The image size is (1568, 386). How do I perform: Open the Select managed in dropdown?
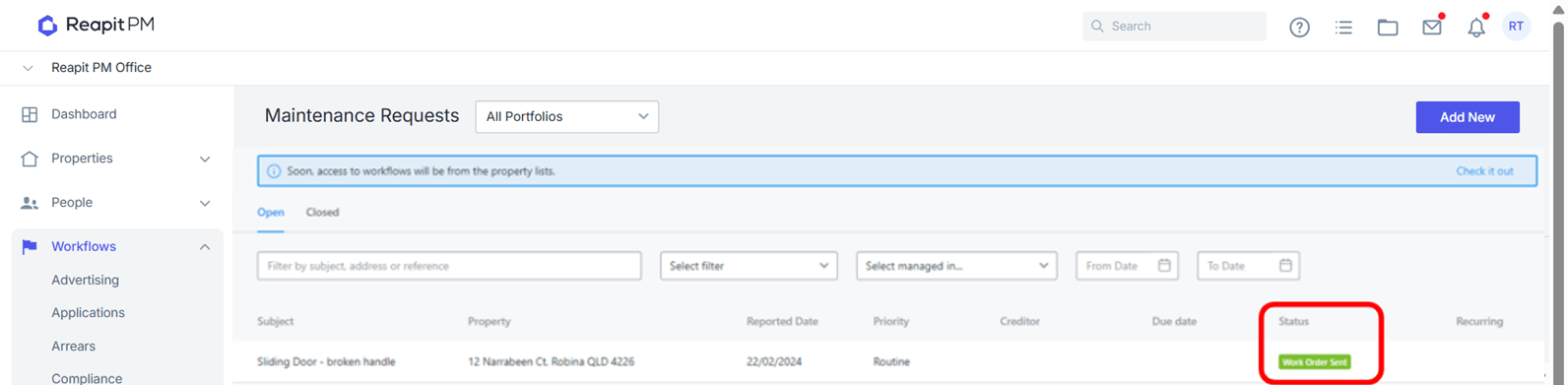pyautogui.click(x=956, y=266)
